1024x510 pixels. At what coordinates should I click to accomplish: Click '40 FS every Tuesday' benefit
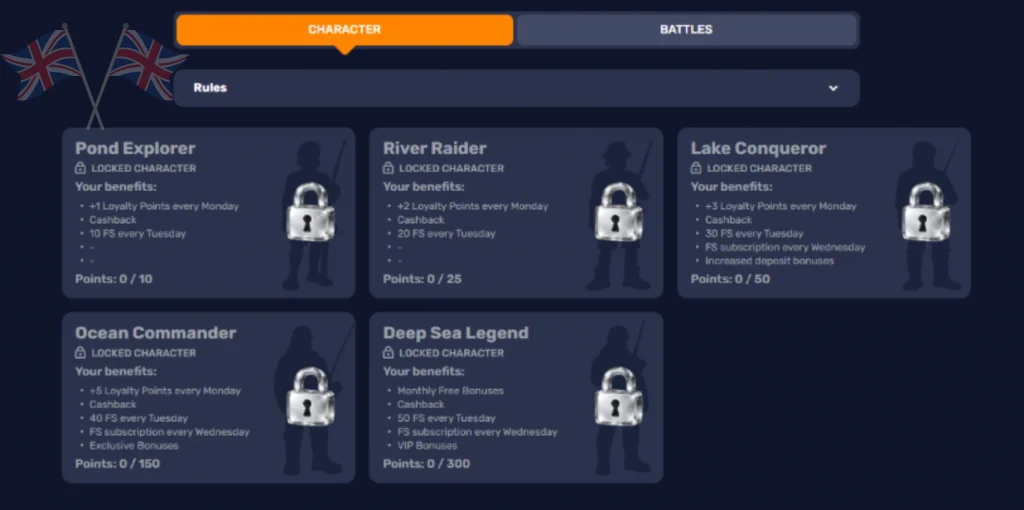coord(138,419)
